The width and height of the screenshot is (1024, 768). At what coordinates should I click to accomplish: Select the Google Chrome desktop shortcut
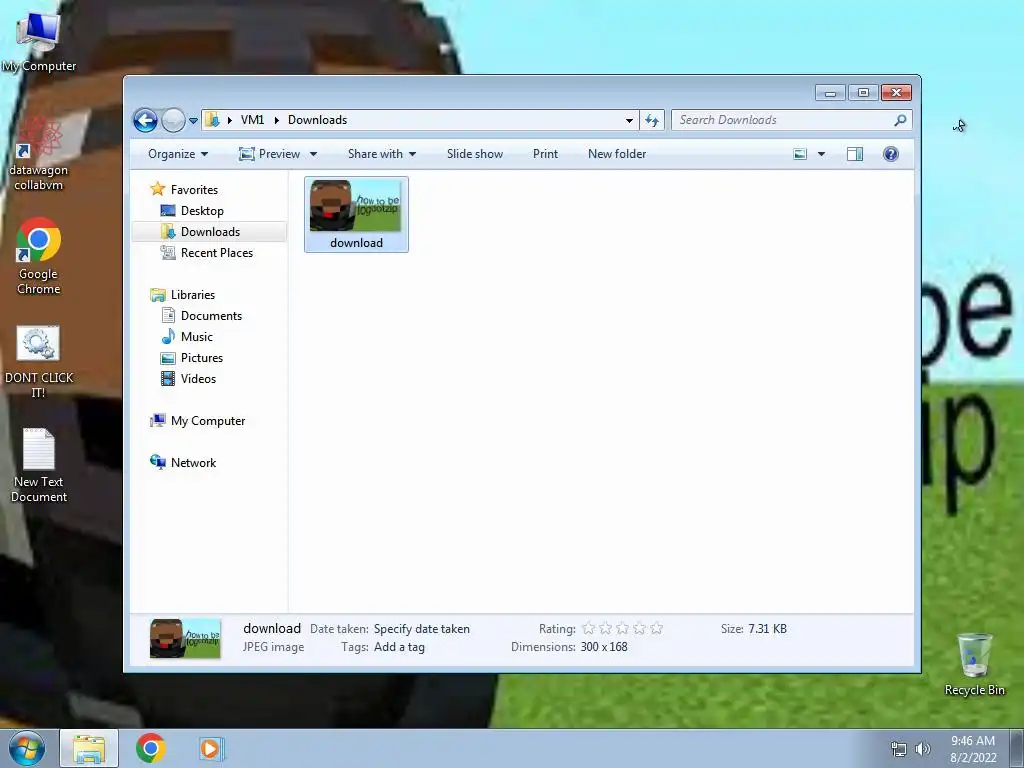point(39,256)
